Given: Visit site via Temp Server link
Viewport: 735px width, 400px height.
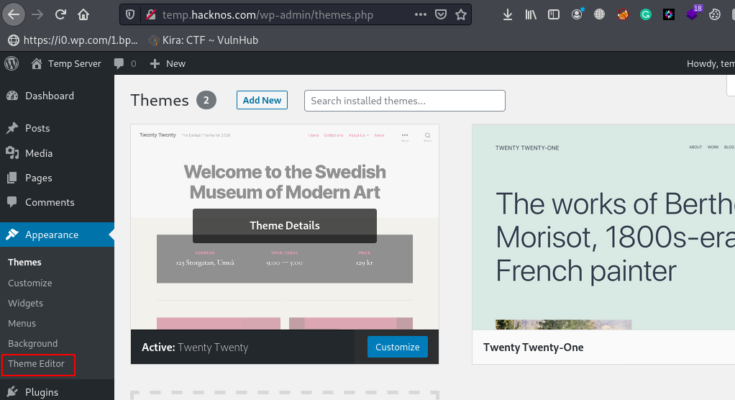Looking at the screenshot, I should [66, 63].
